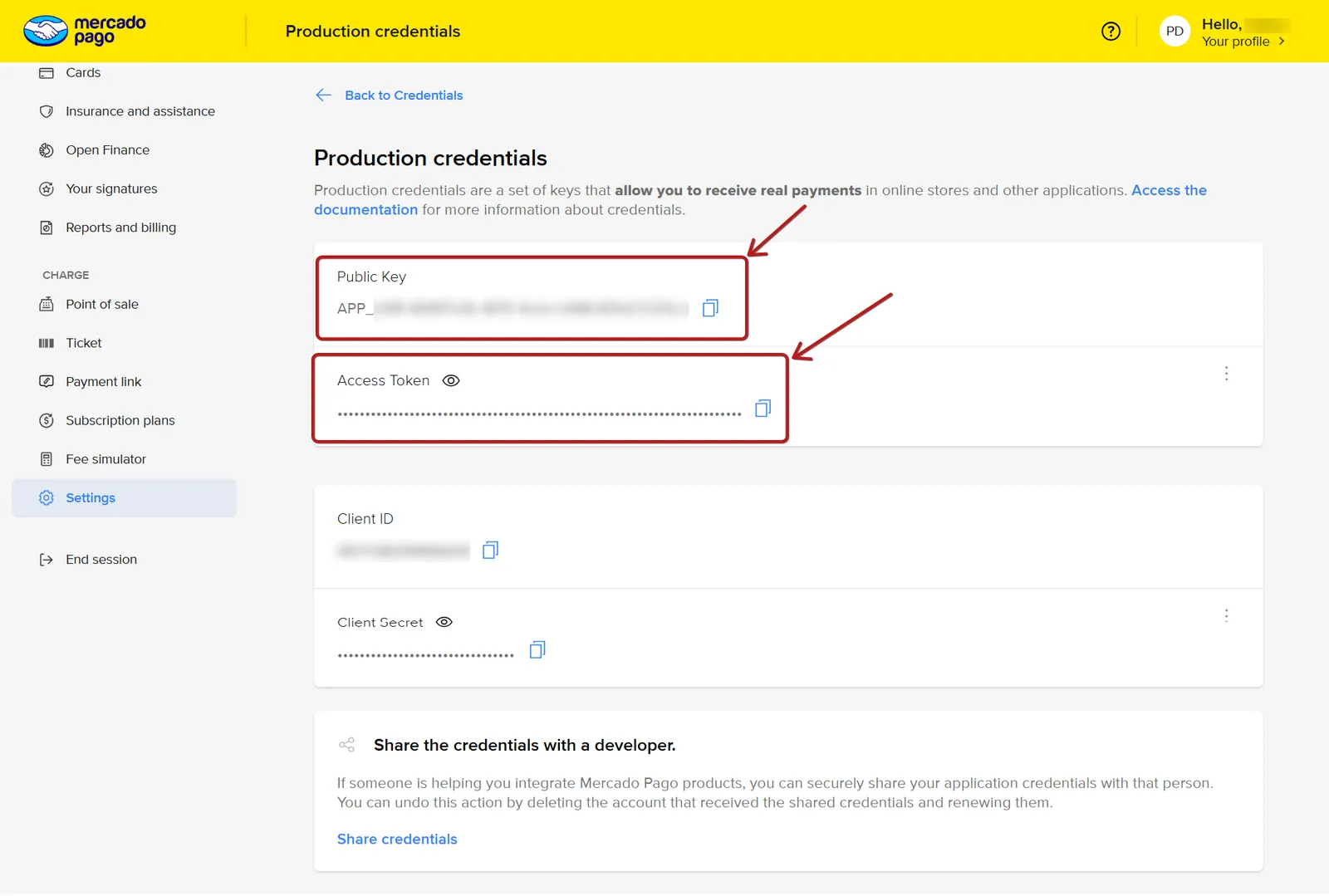Click Your signatures icon
Viewport: 1329px width, 896px height.
(x=47, y=189)
